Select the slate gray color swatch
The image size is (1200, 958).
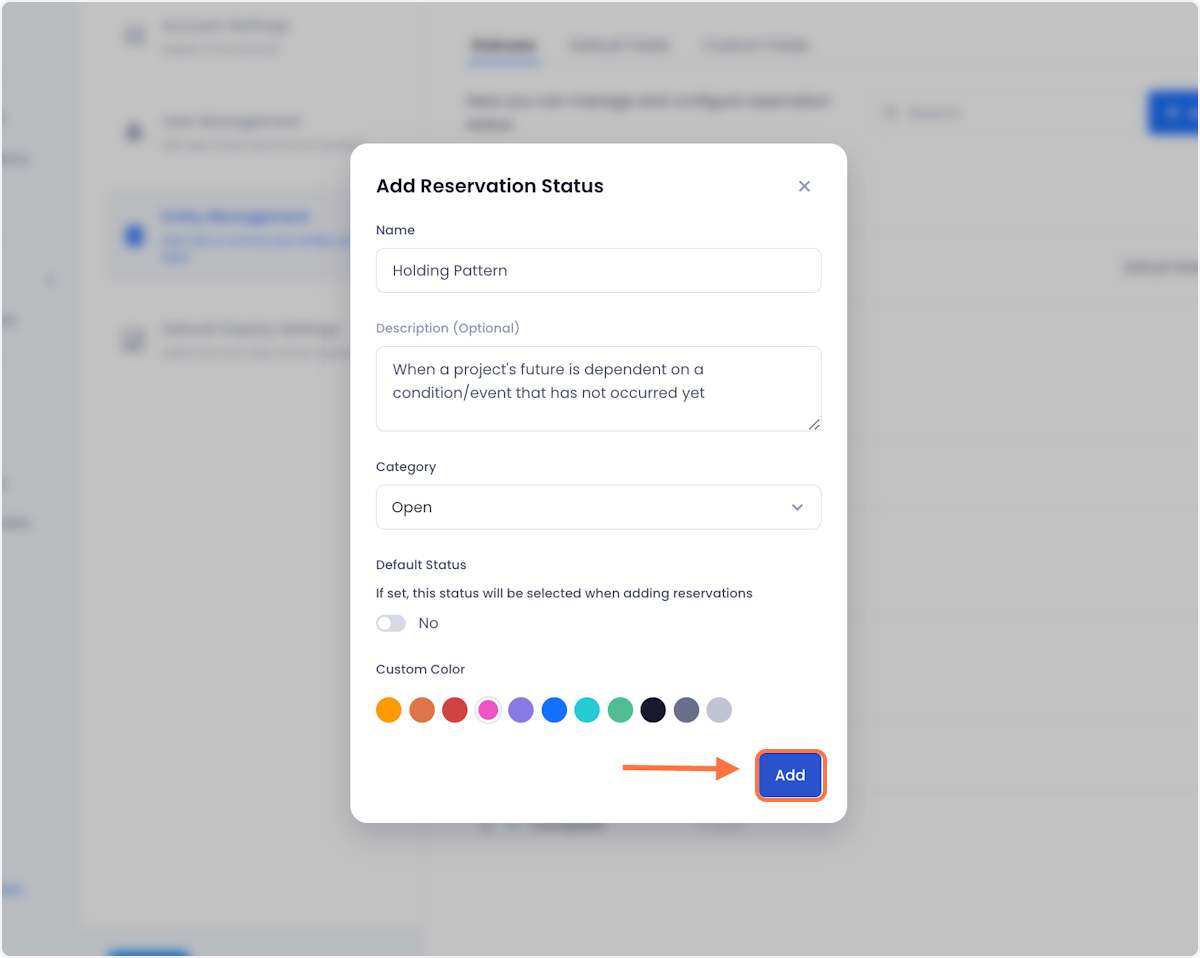[686, 710]
